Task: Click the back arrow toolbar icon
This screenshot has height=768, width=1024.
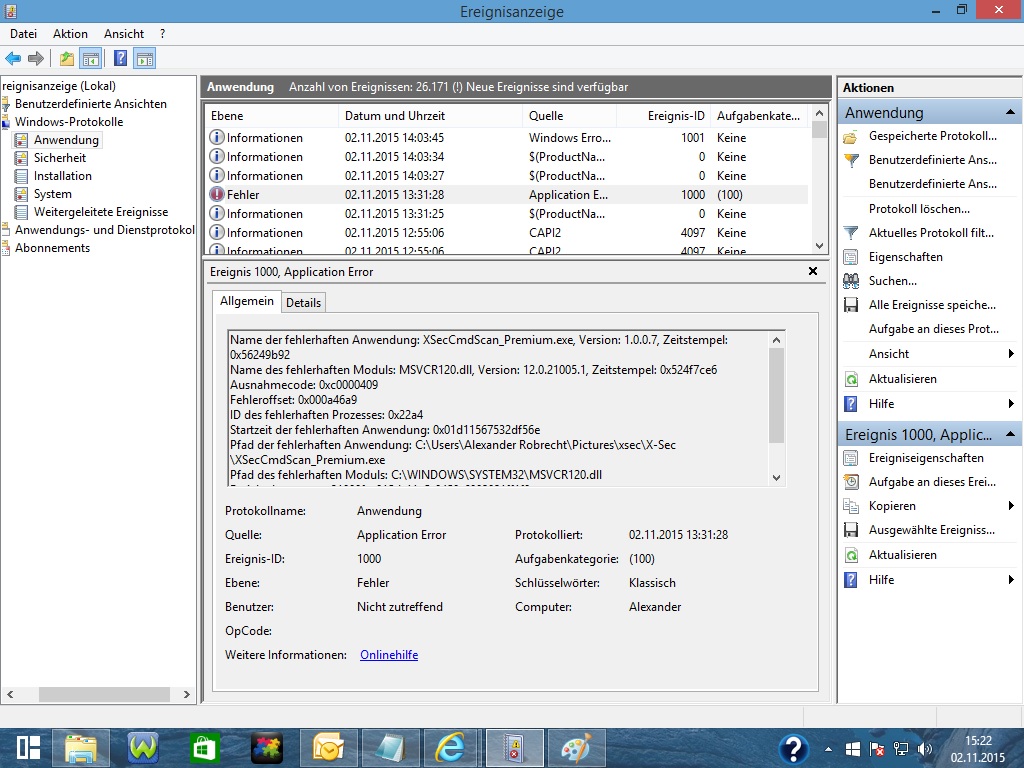Action: point(13,59)
